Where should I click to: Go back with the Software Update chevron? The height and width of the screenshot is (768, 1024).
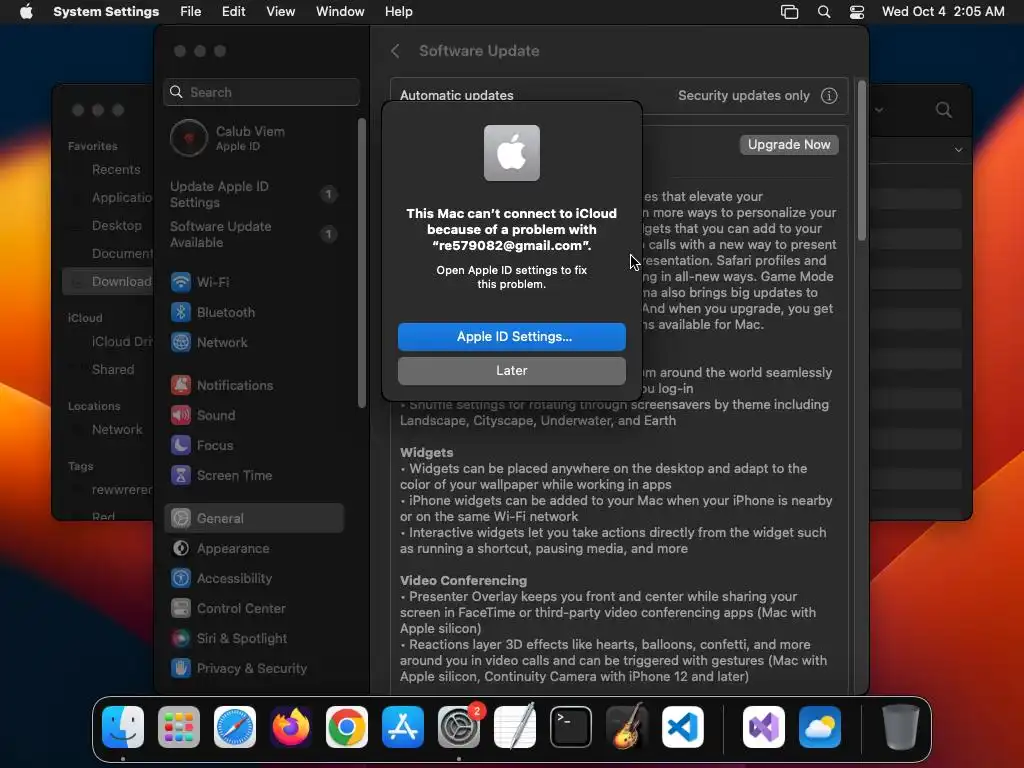(x=395, y=51)
